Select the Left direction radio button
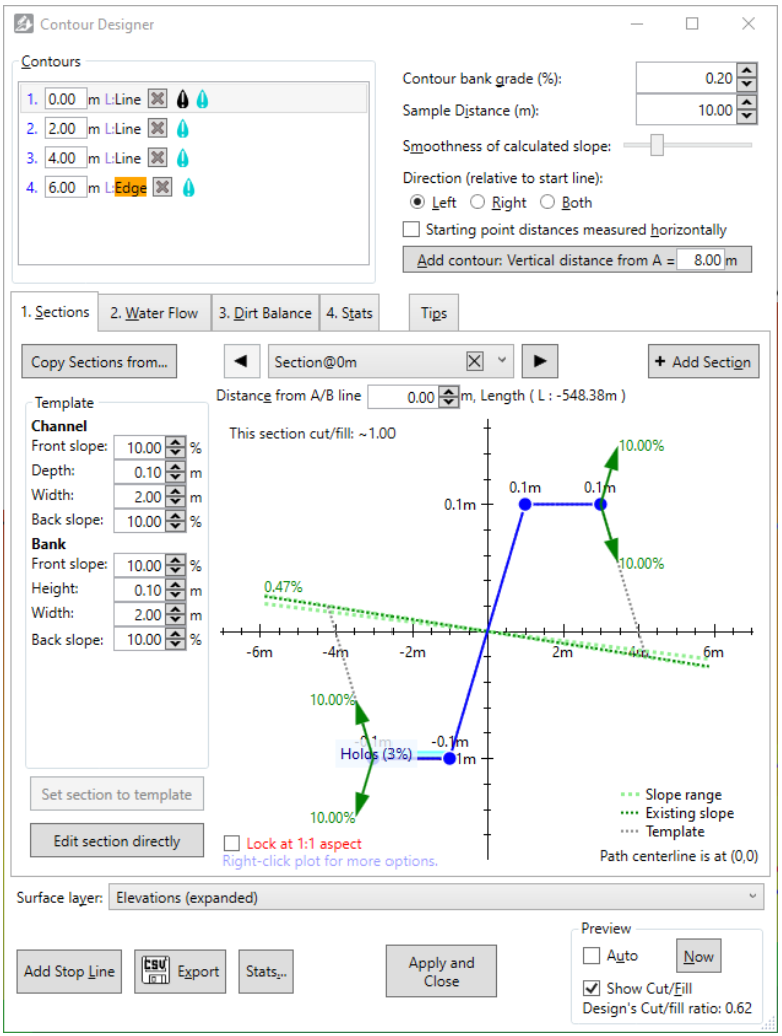The image size is (782, 1036). (x=417, y=202)
